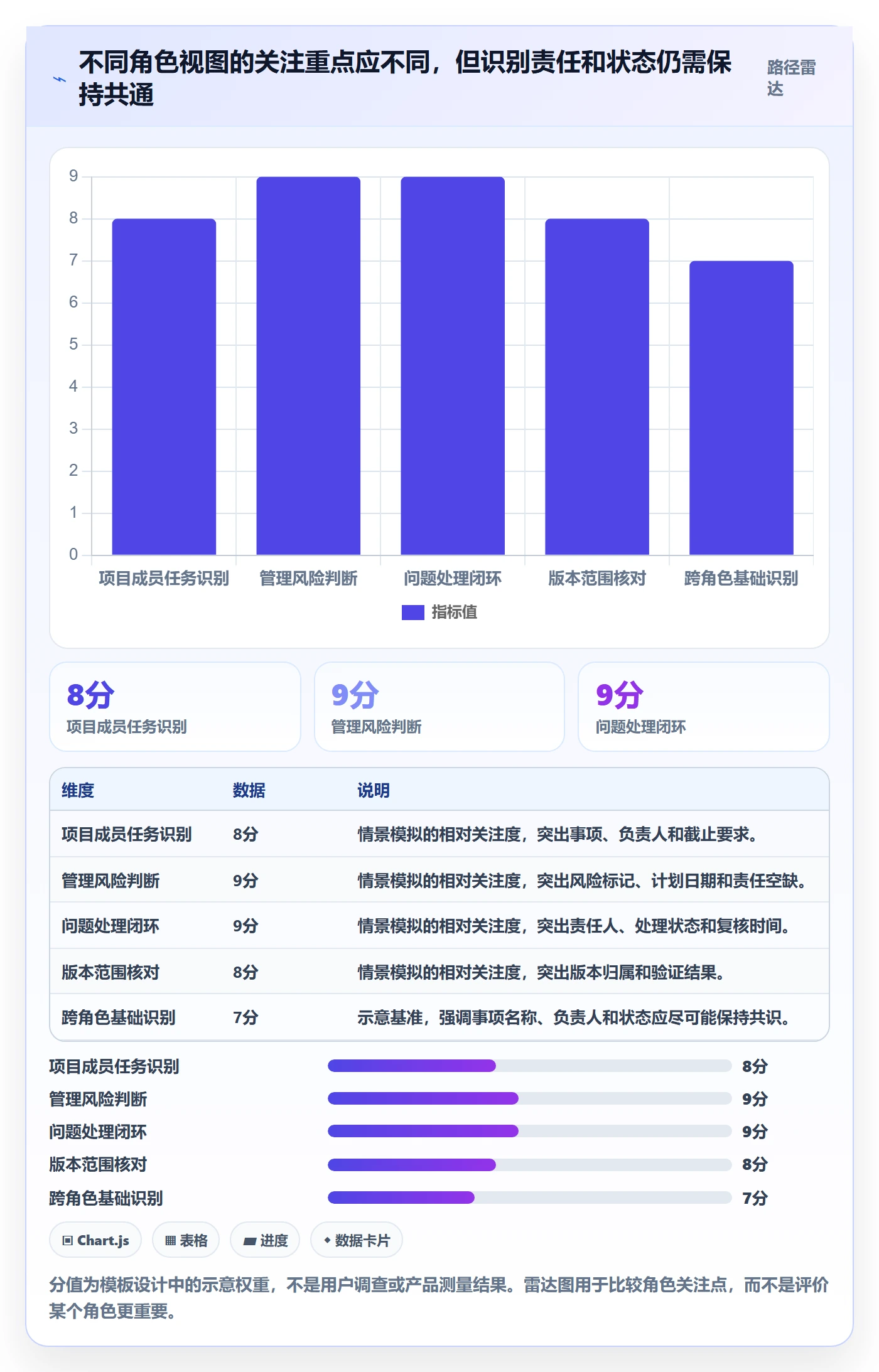The width and height of the screenshot is (879, 1372).
Task: Click the 7分 value beside the progress bar
Action: pos(755,1198)
